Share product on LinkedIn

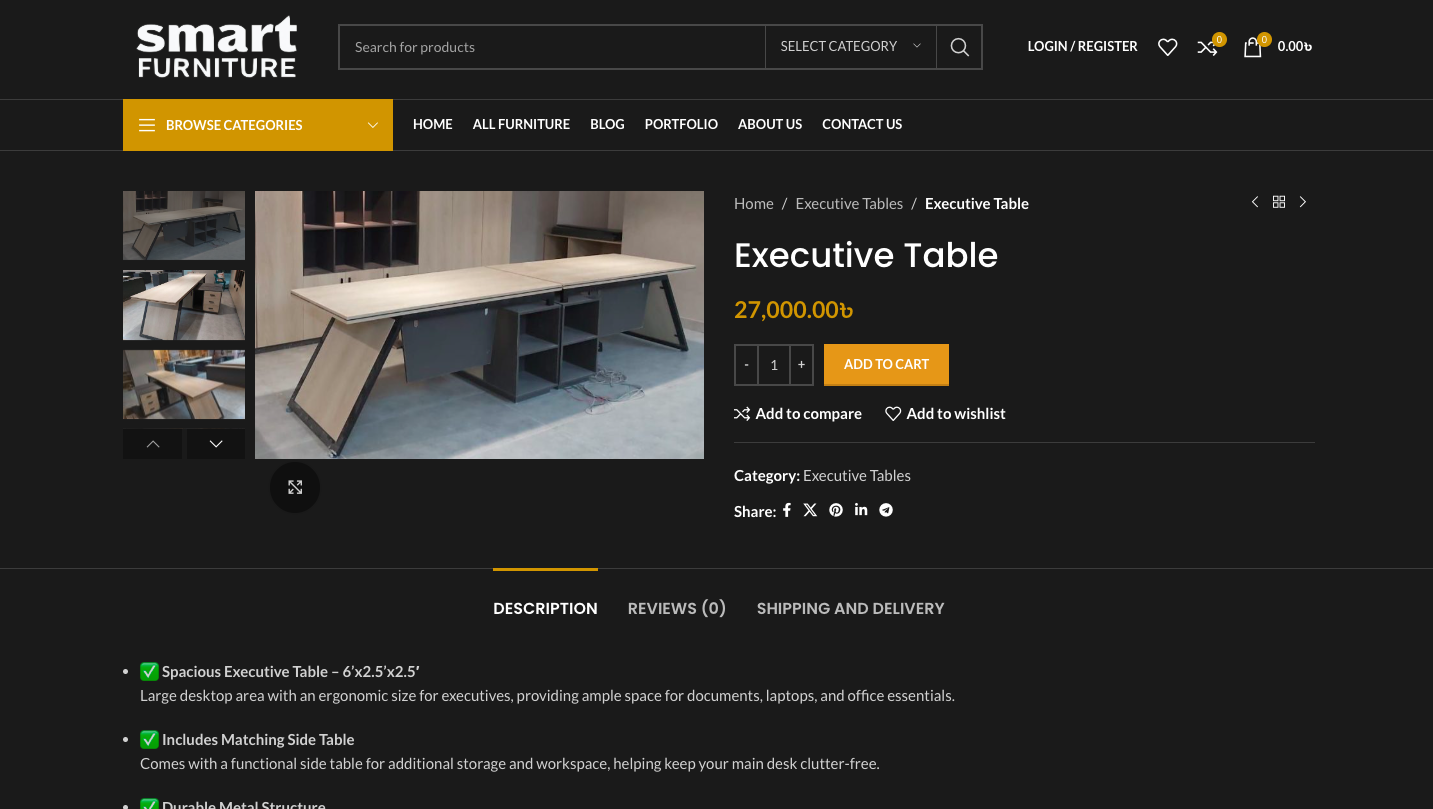coord(861,510)
